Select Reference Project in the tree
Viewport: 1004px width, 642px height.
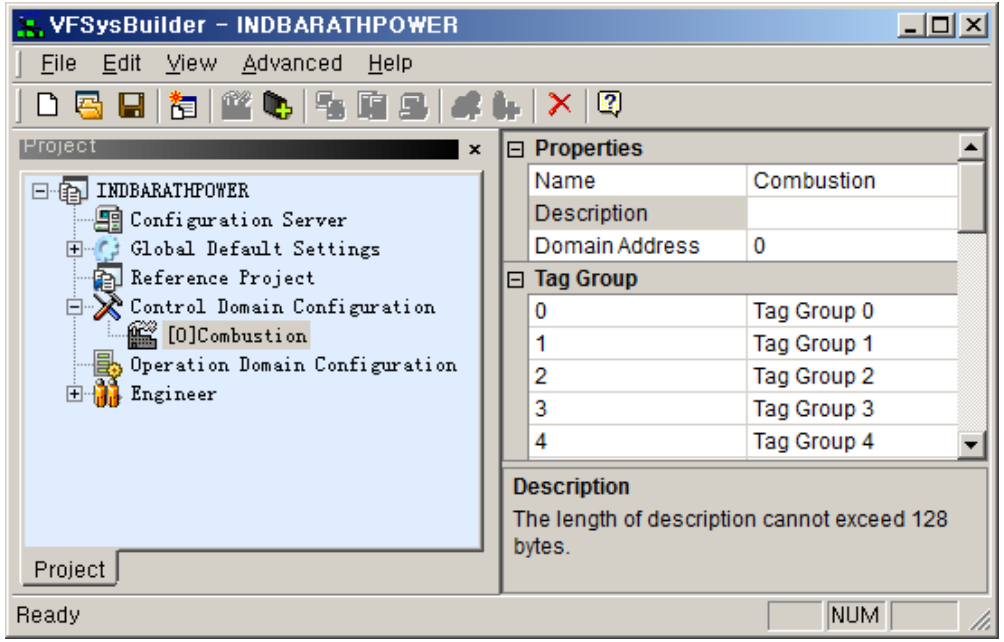coord(222,278)
